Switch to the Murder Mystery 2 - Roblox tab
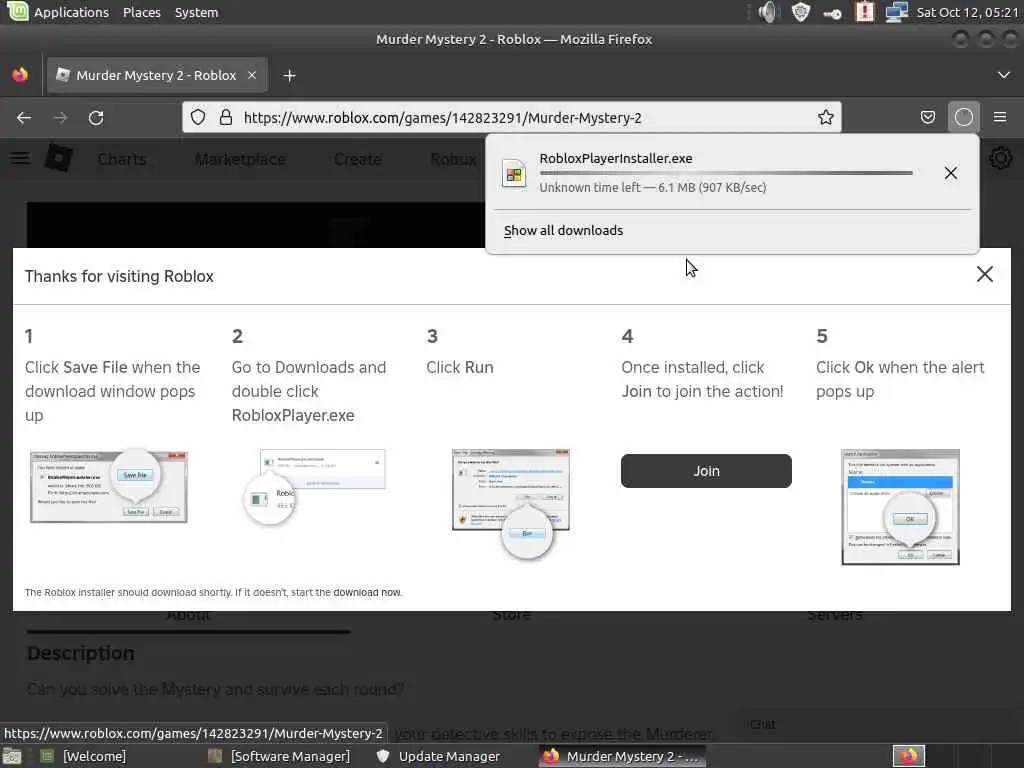 click(155, 75)
